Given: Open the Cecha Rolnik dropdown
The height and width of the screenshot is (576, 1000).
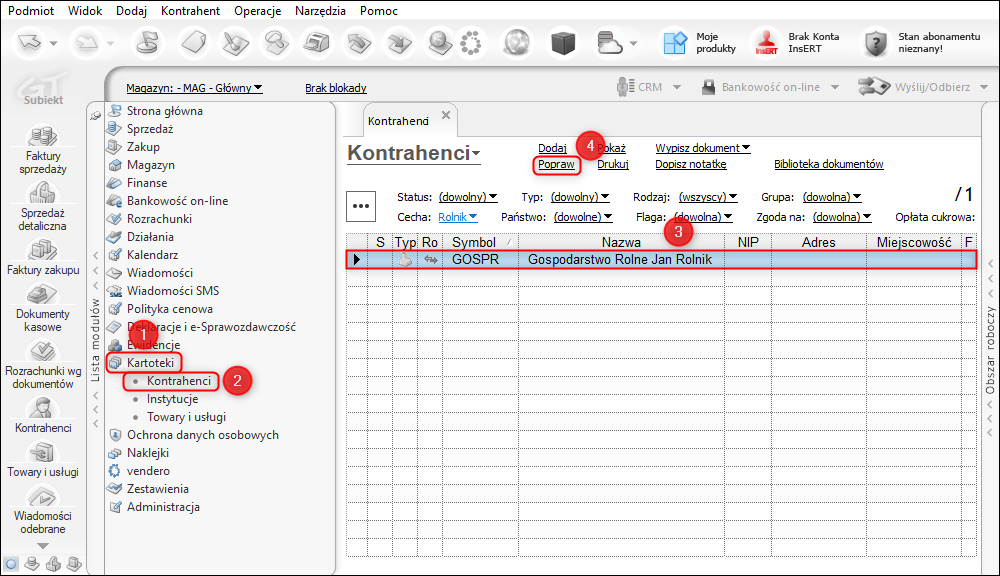Looking at the screenshot, I should [458, 216].
